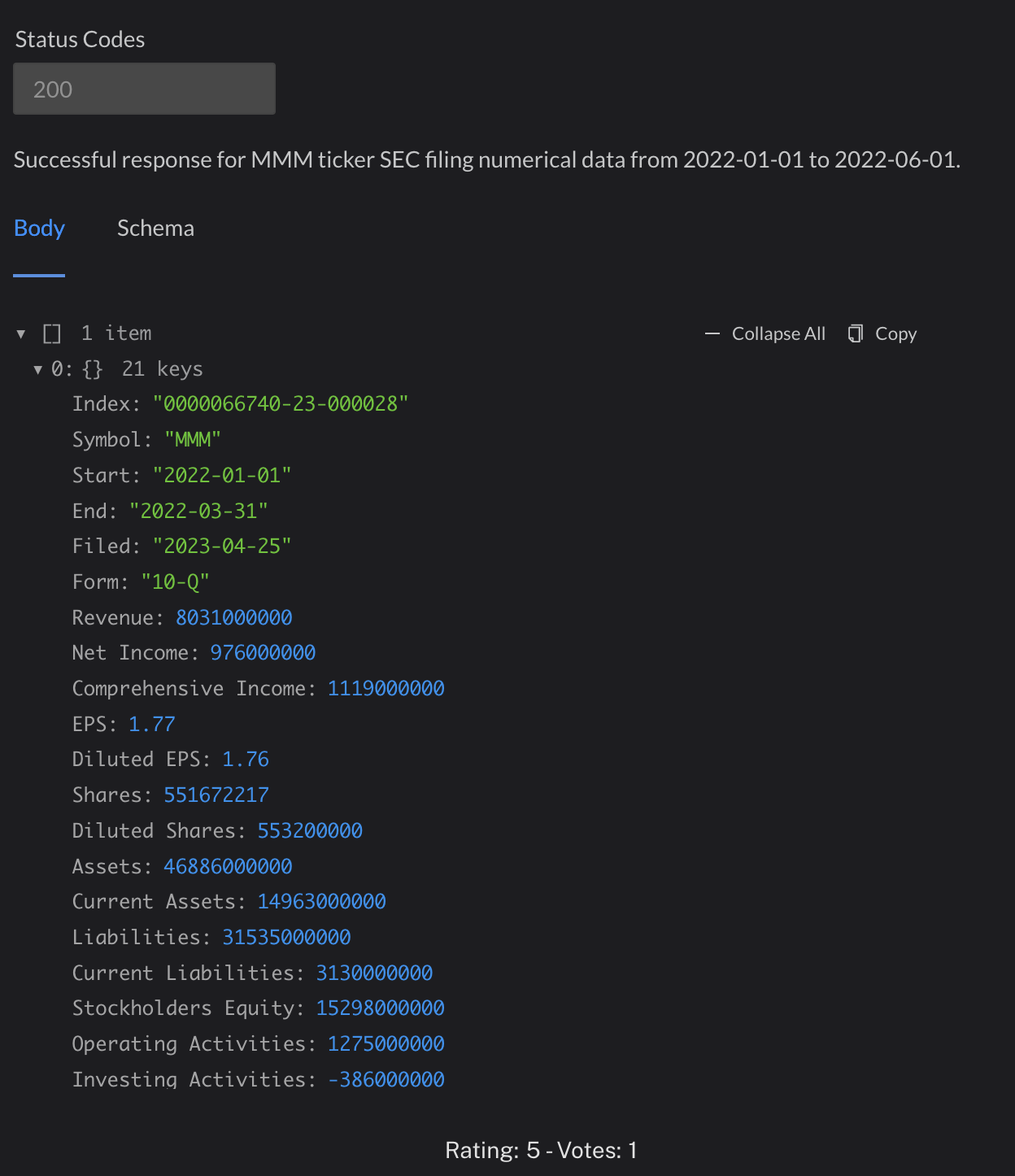This screenshot has width=1015, height=1176.
Task: Click the Copy button label
Action: (895, 333)
